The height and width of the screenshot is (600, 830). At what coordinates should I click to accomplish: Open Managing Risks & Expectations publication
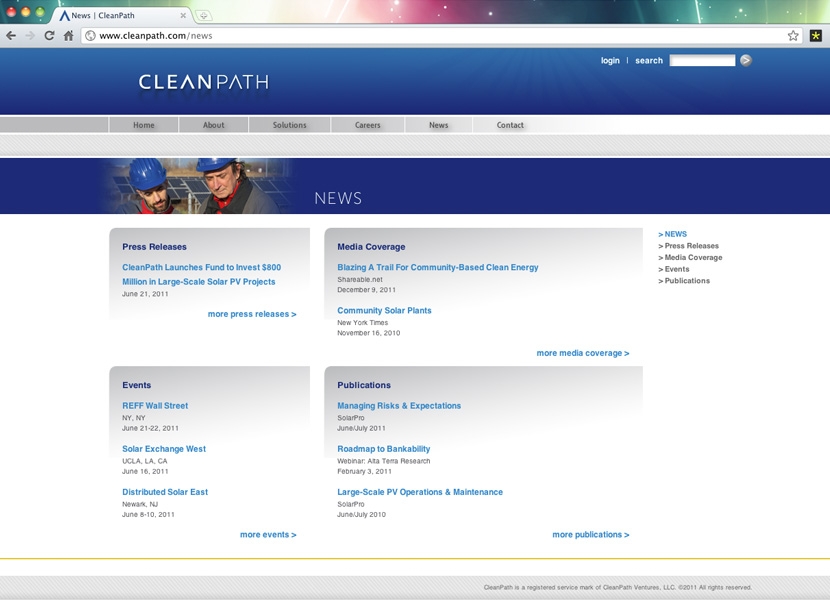(399, 406)
